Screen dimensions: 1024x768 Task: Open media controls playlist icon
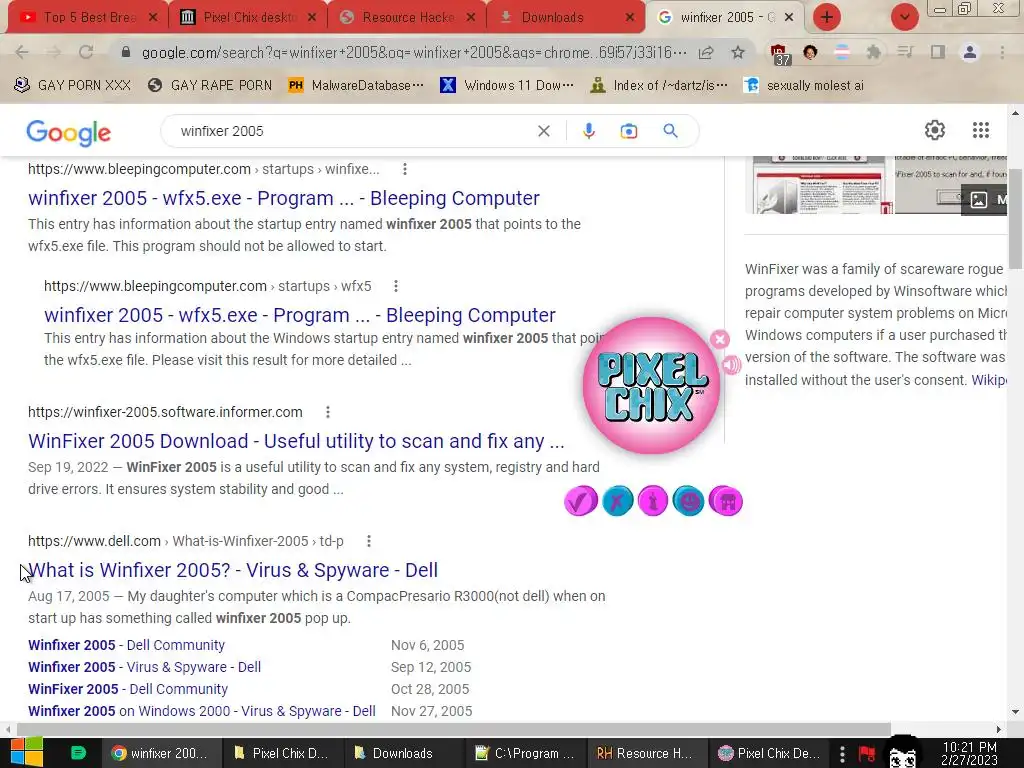(x=905, y=52)
